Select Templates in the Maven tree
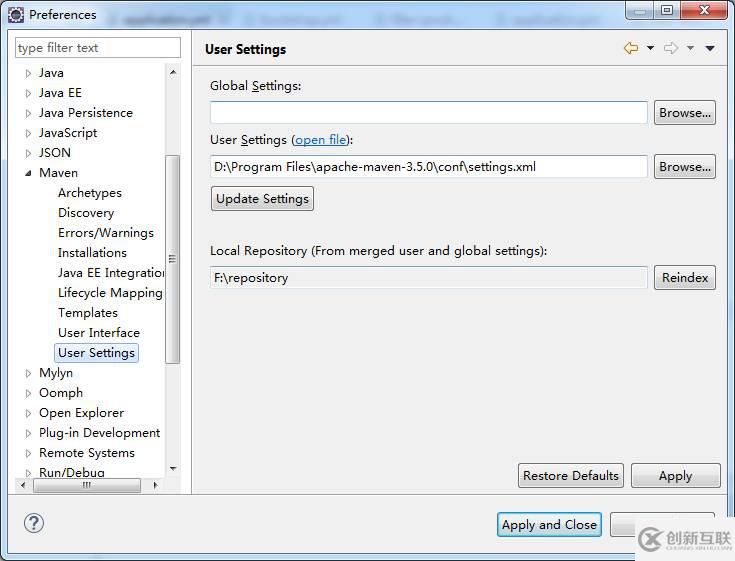 click(88, 313)
